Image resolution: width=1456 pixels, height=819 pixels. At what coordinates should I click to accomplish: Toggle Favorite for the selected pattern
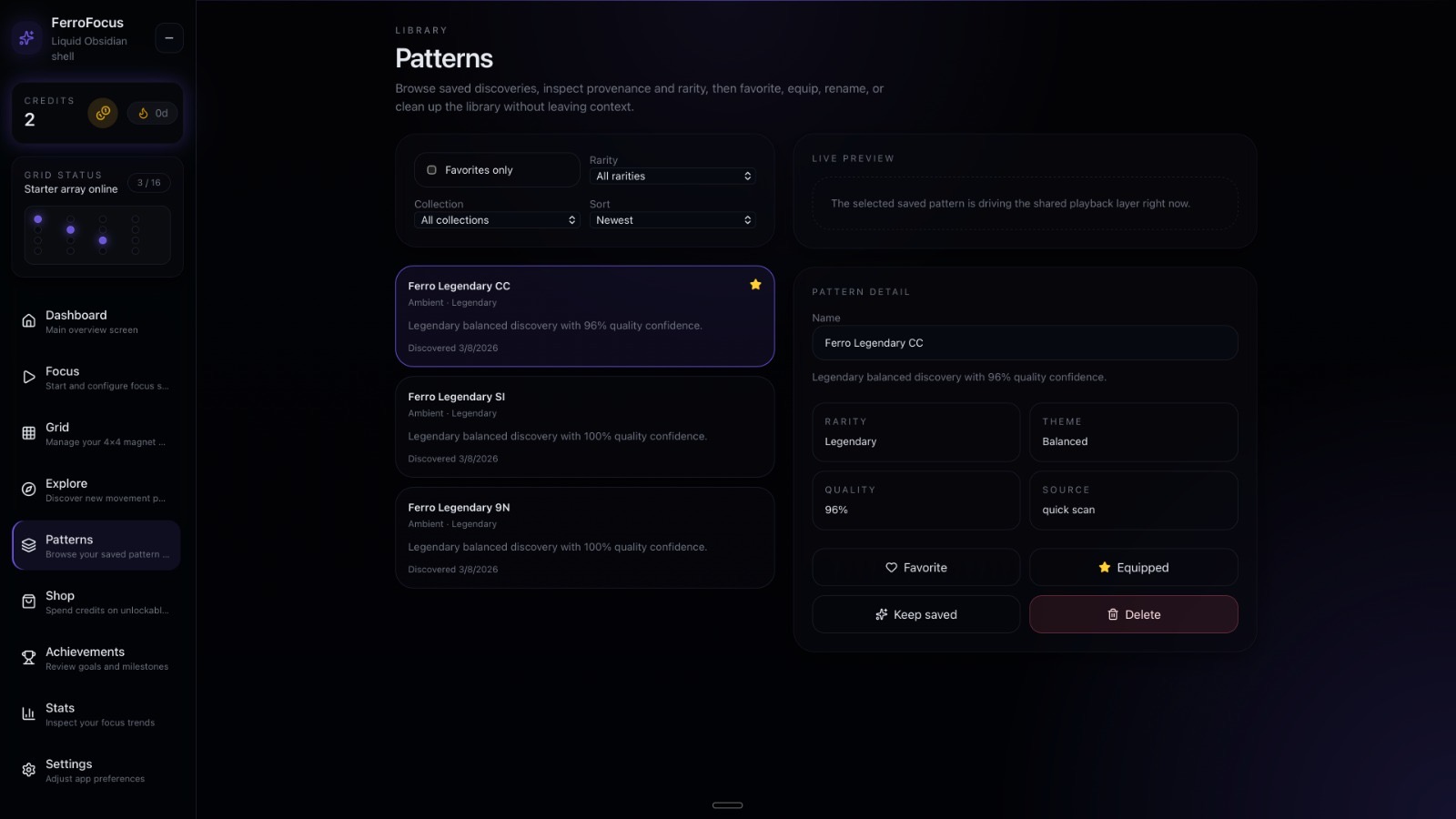click(x=915, y=568)
